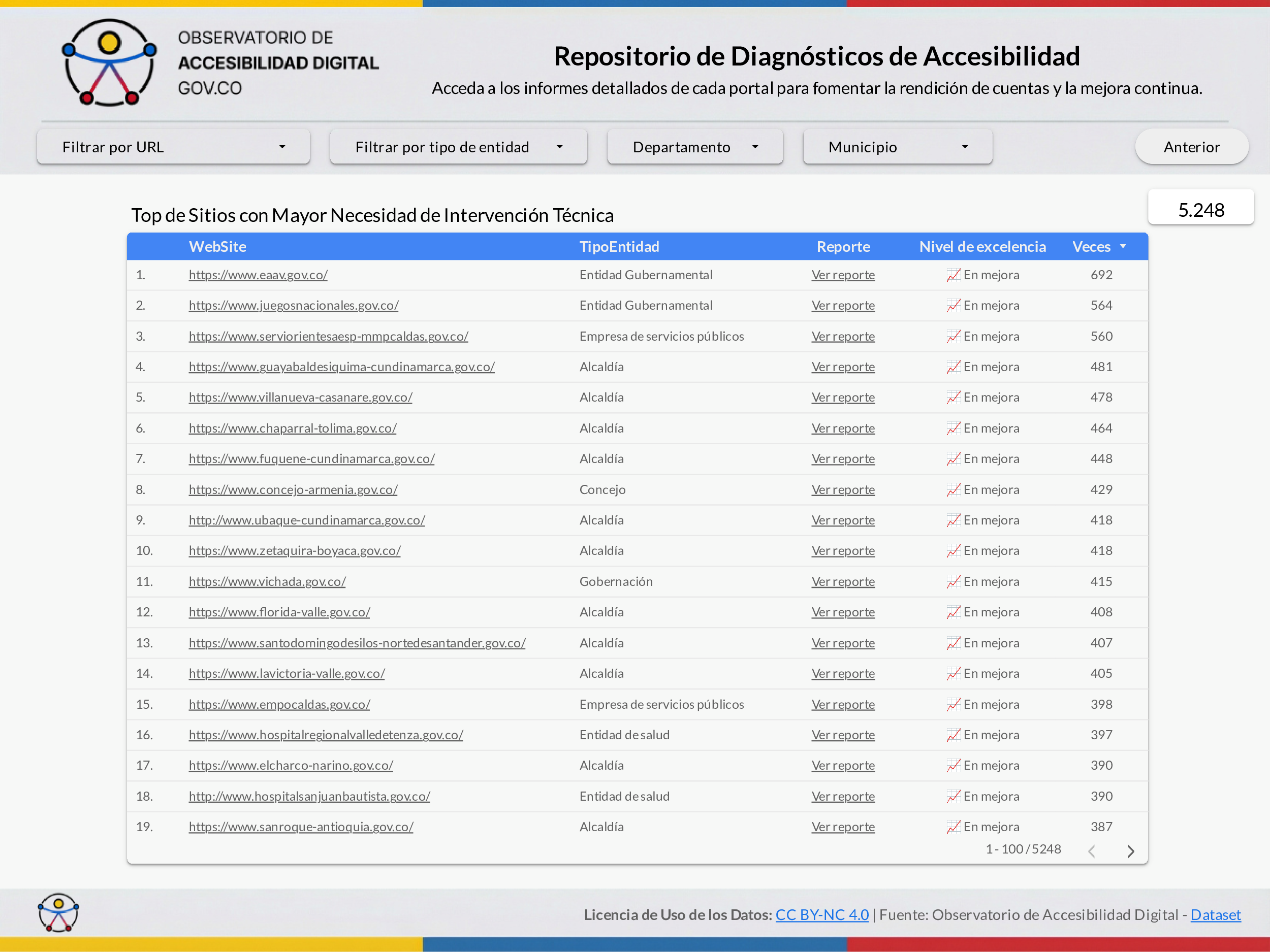Click the Anterior button
The height and width of the screenshot is (952, 1270).
(x=1191, y=147)
